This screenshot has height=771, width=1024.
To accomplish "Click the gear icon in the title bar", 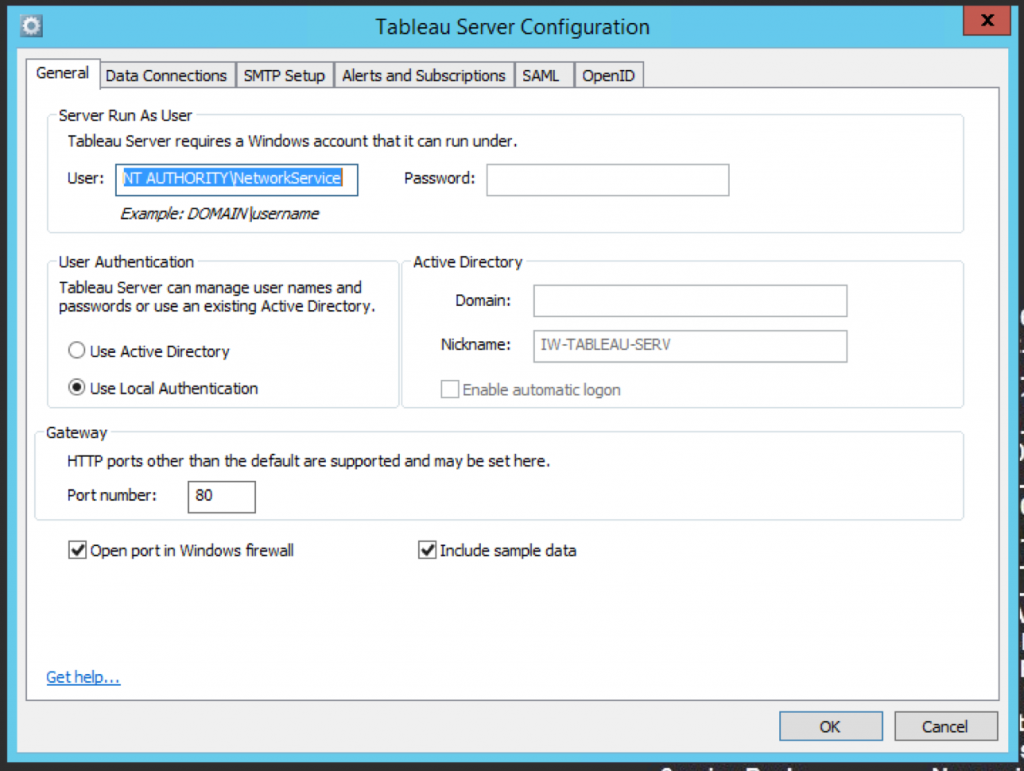I will pyautogui.click(x=31, y=26).
